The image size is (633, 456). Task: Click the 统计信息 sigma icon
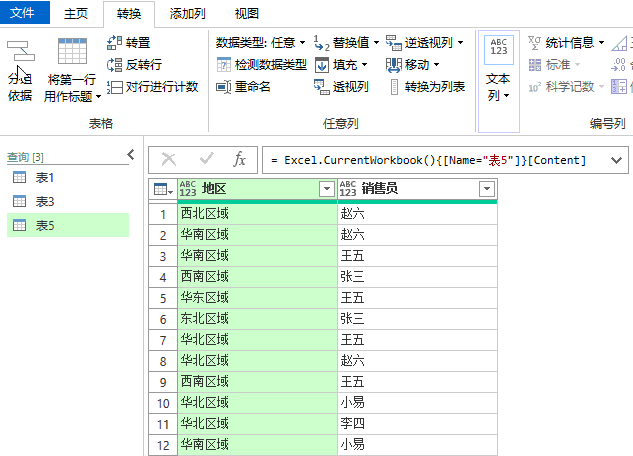(534, 42)
